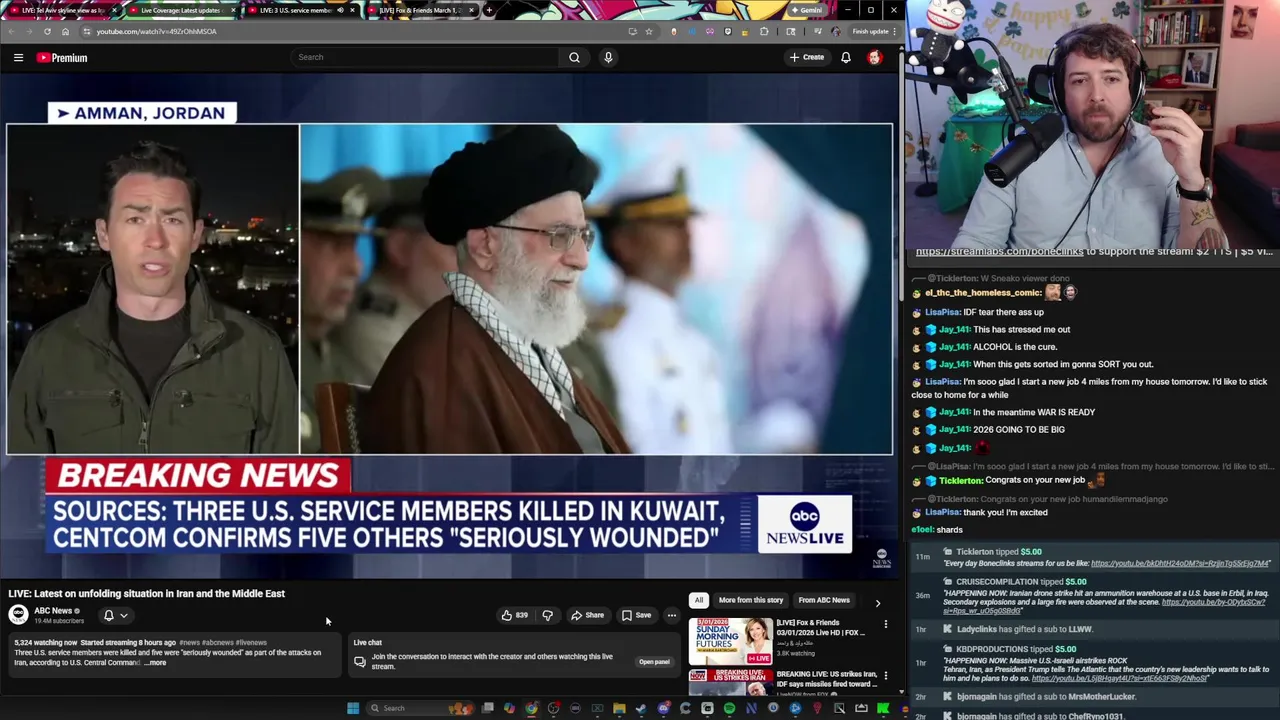Click the Open panel button for live chat
Screen dimensions: 1280x720
click(x=654, y=662)
